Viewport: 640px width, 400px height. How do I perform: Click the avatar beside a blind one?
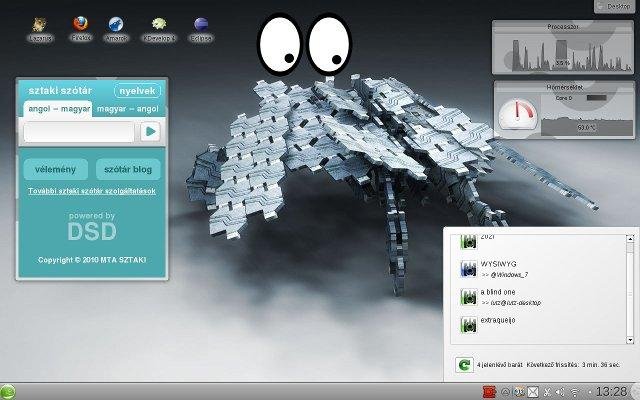point(469,297)
